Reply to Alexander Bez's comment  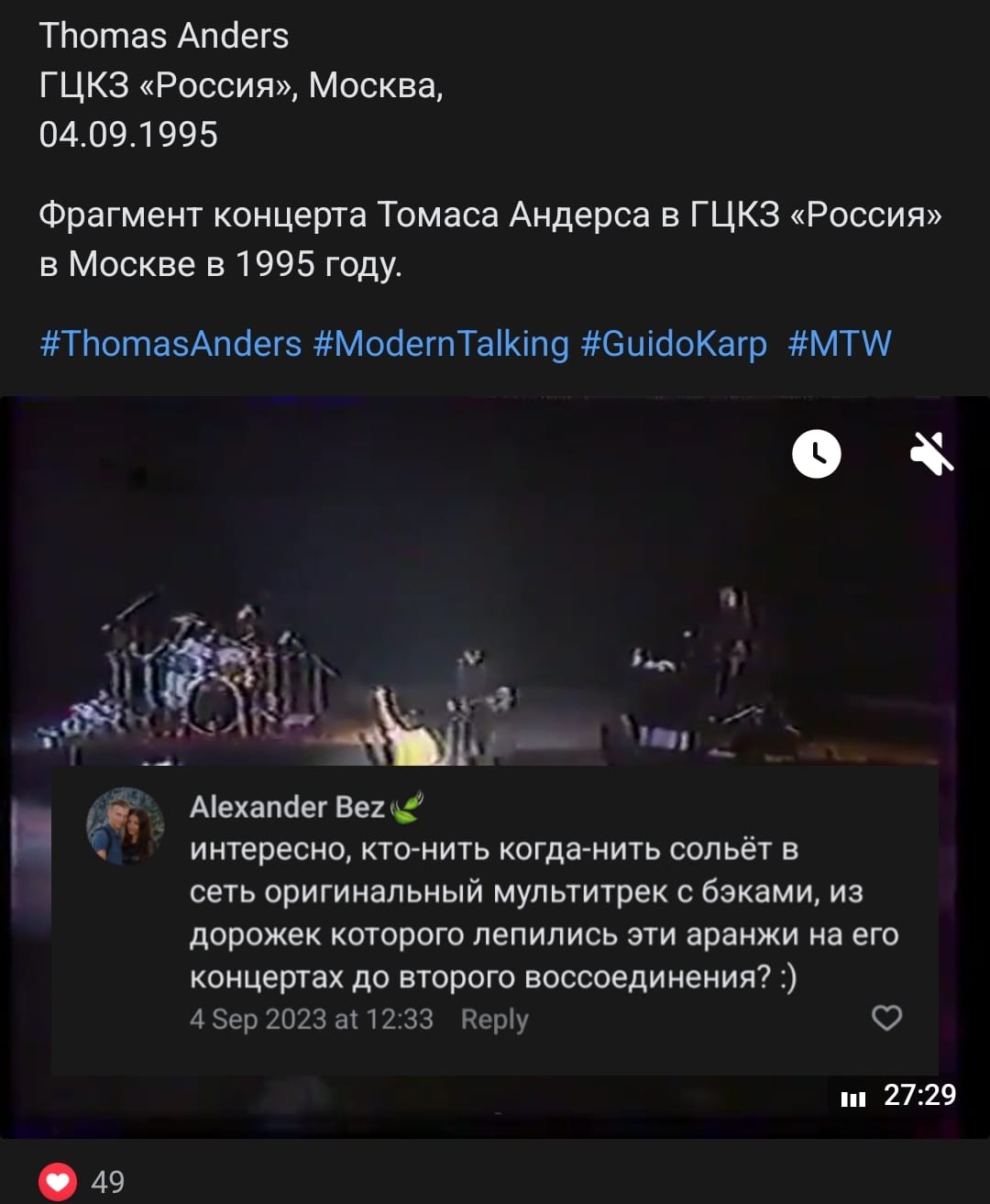click(494, 1020)
